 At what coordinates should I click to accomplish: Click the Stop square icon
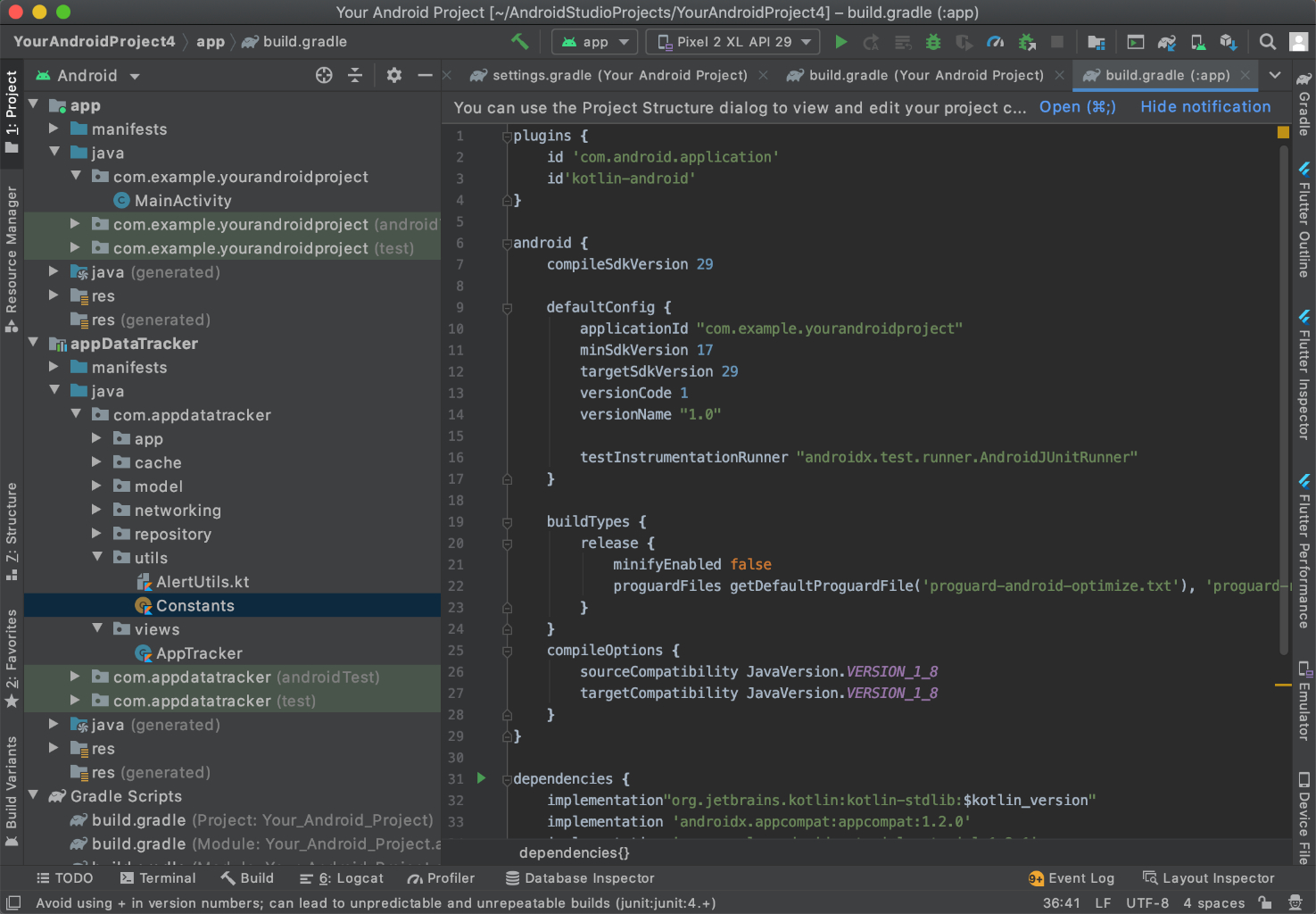point(1057,41)
